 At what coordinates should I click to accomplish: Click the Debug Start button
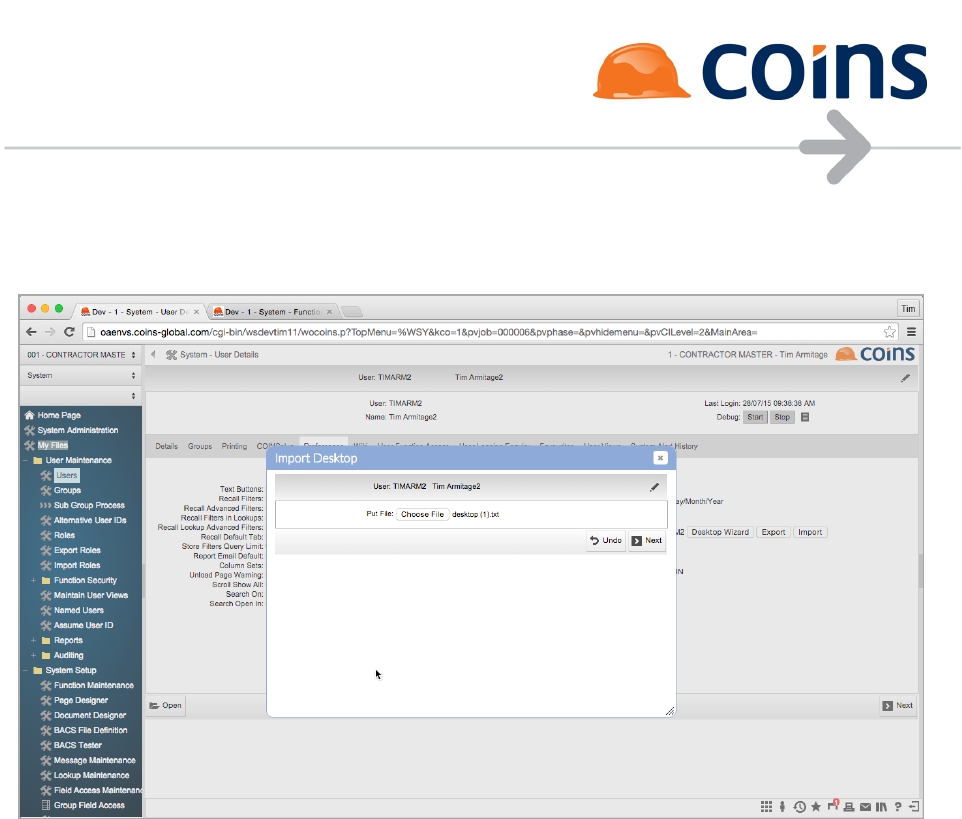(755, 417)
